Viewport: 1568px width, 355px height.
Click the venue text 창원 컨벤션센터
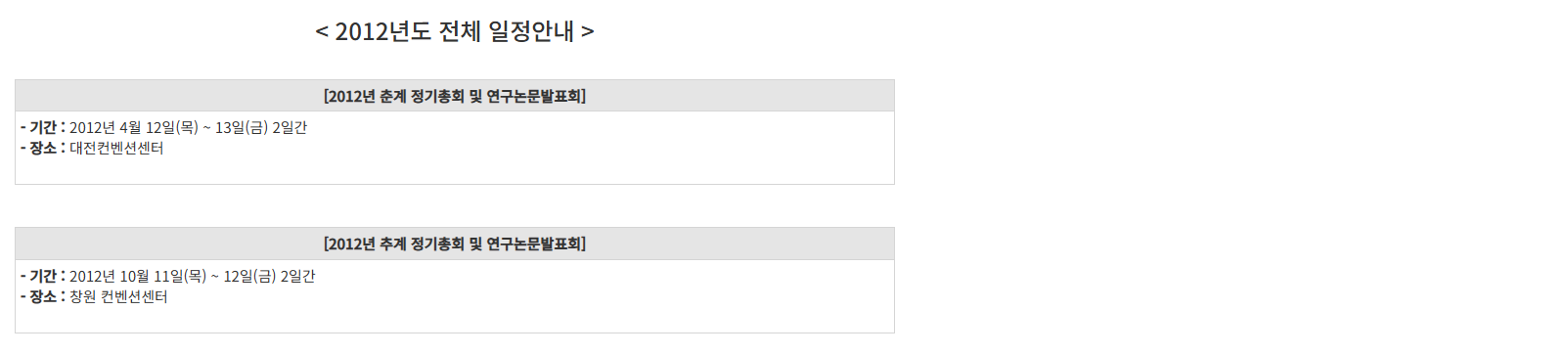pyautogui.click(x=118, y=296)
